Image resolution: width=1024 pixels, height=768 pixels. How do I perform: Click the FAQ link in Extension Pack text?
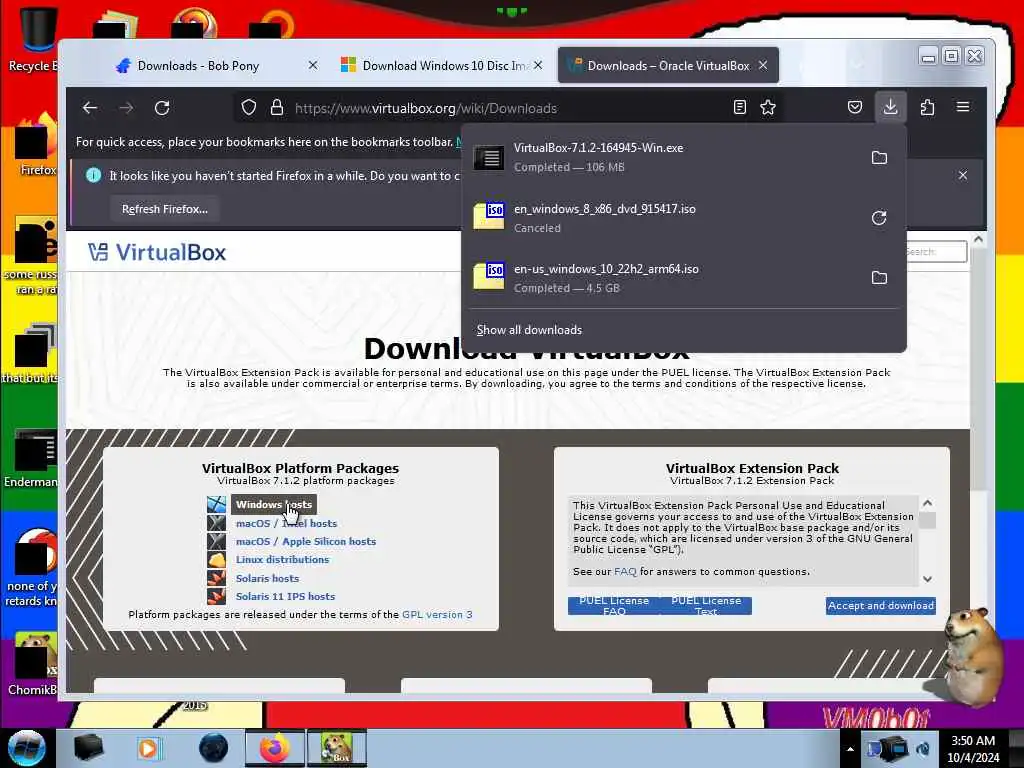pyautogui.click(x=625, y=571)
